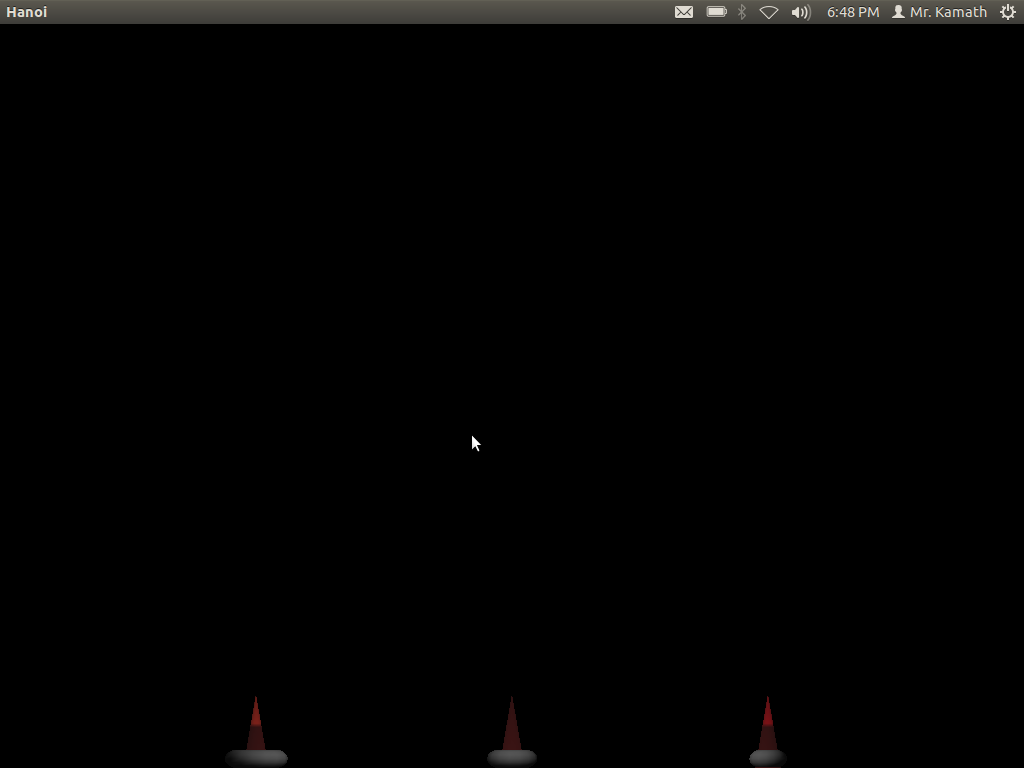This screenshot has height=768, width=1024.
Task: Click the battery indicator icon
Action: point(716,12)
